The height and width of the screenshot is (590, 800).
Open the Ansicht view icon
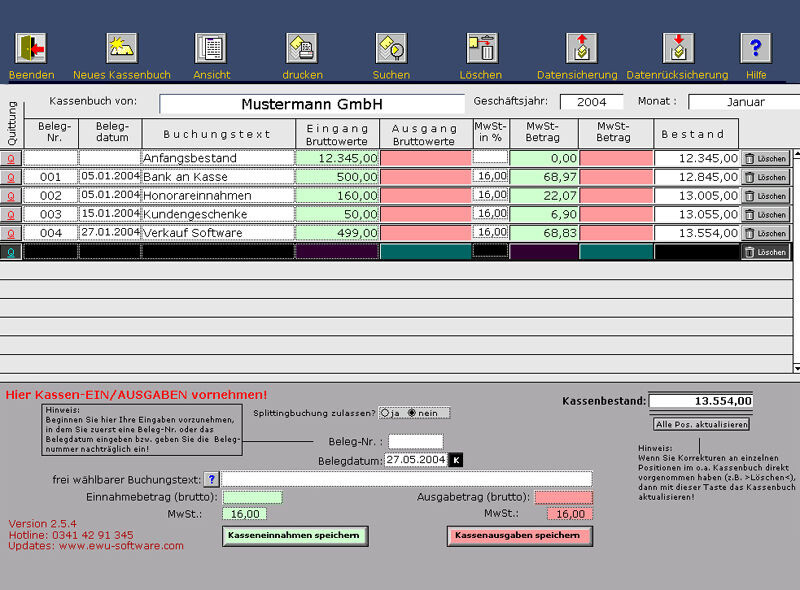(x=210, y=48)
